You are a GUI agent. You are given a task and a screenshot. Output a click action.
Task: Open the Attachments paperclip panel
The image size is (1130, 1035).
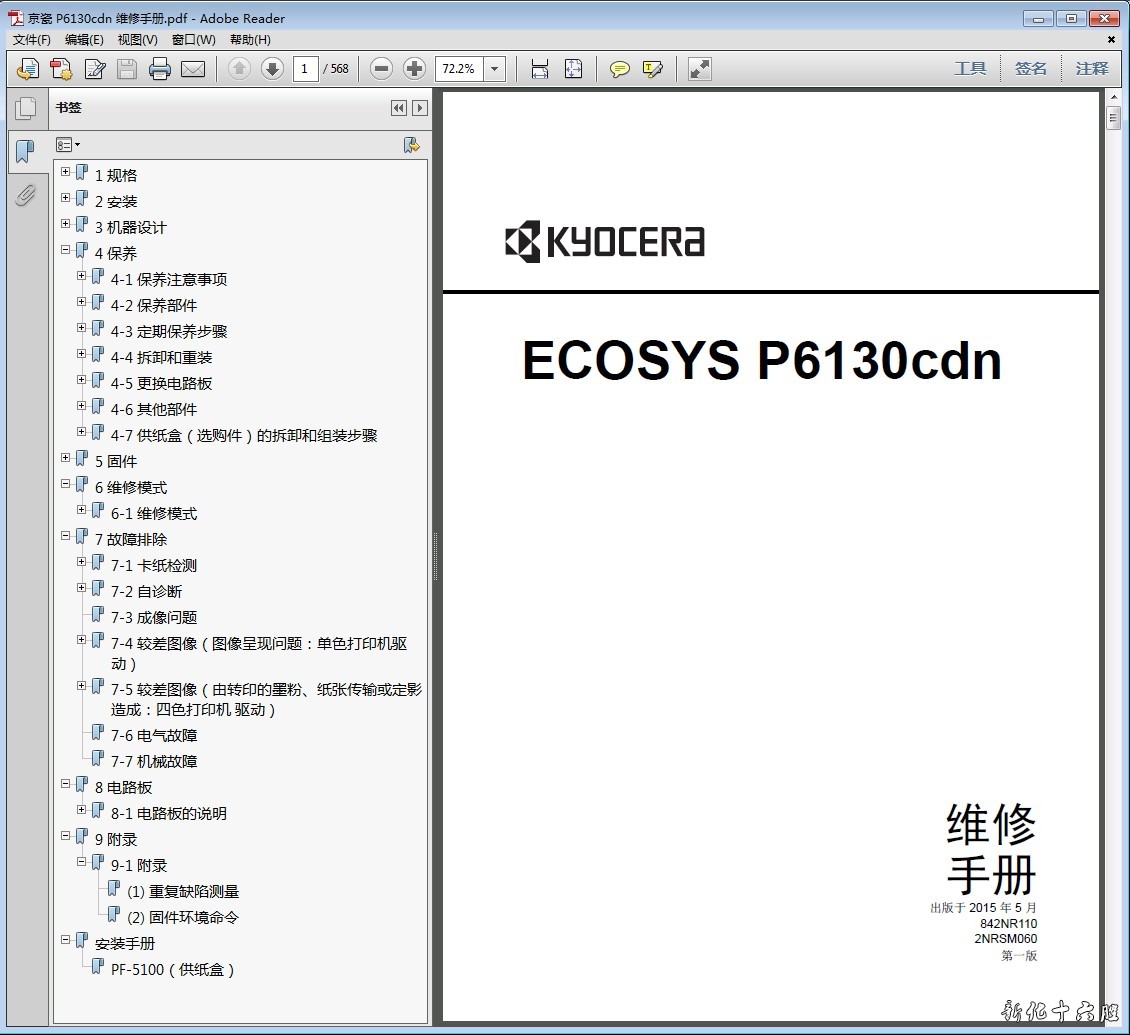point(25,195)
